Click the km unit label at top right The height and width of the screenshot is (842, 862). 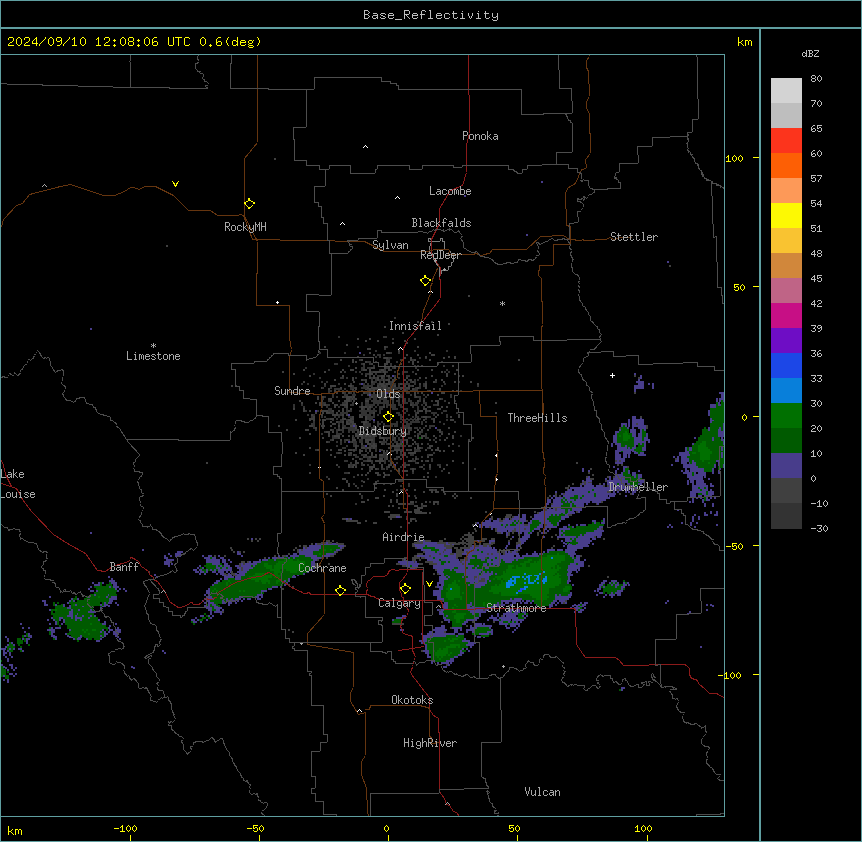tap(744, 42)
